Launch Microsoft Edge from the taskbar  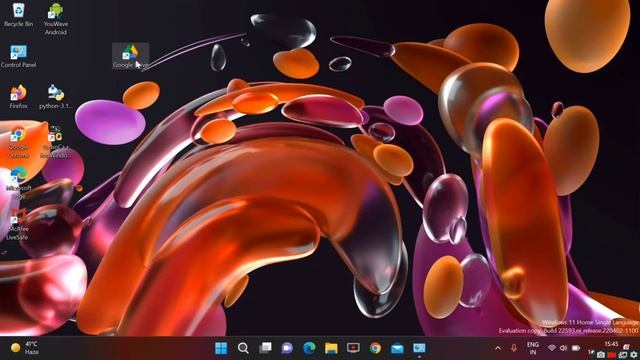309,348
